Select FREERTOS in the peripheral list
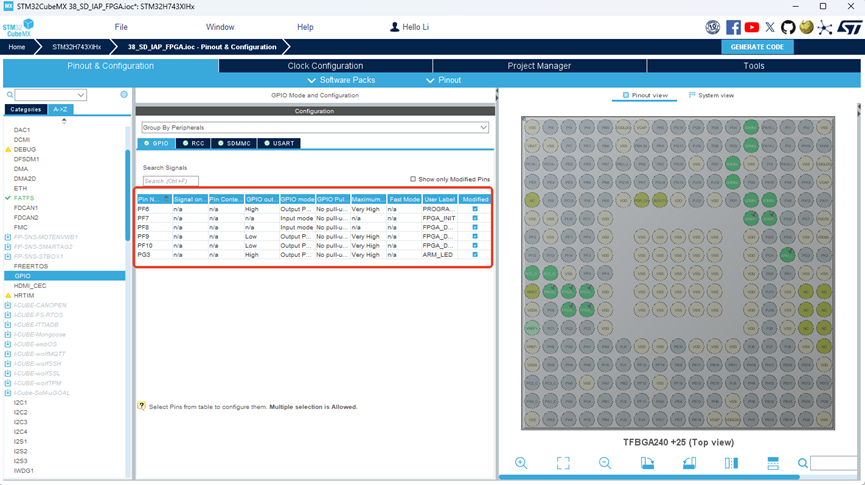865x485 pixels. click(31, 266)
